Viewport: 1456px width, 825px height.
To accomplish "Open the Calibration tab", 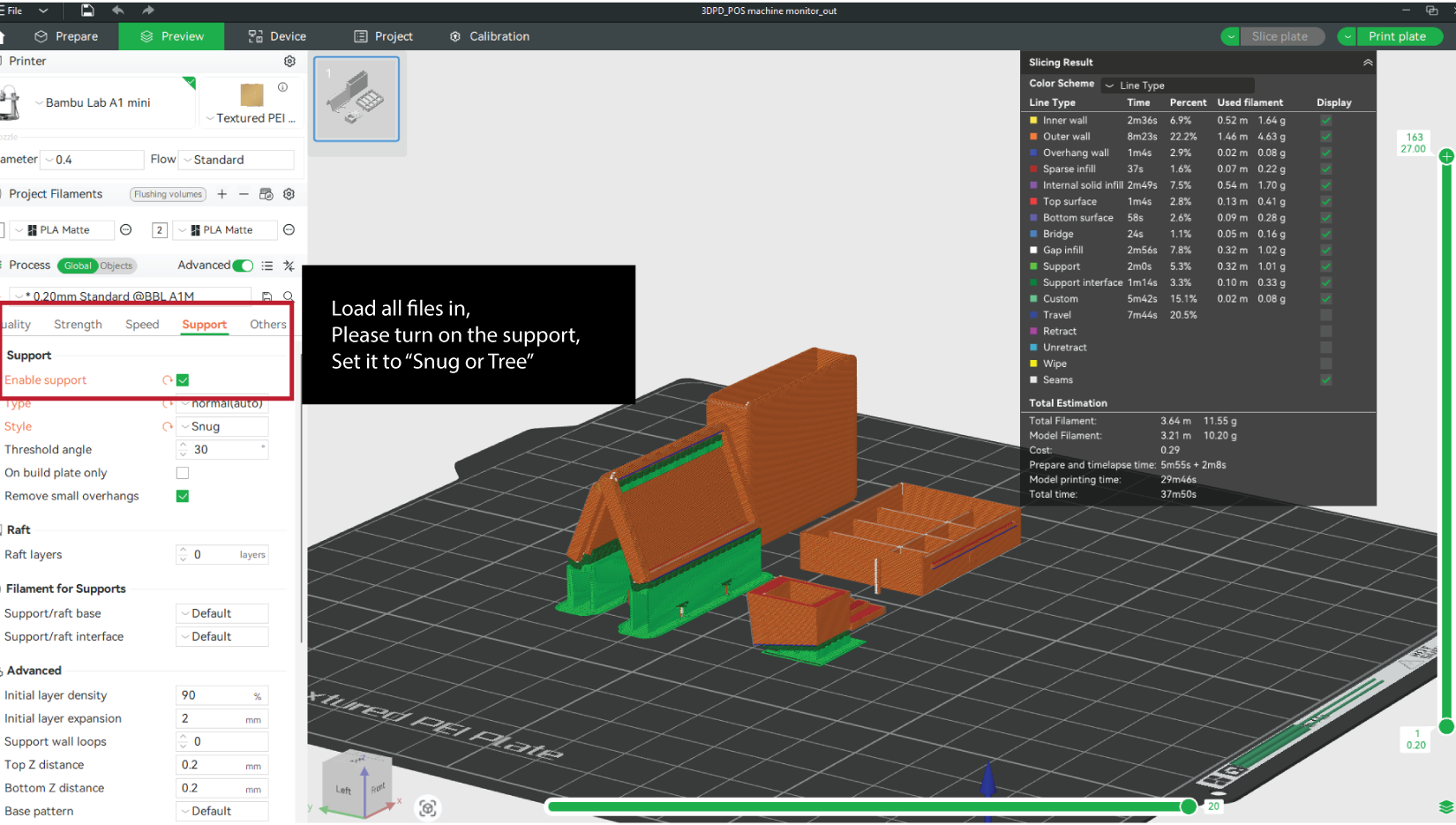I will click(490, 36).
